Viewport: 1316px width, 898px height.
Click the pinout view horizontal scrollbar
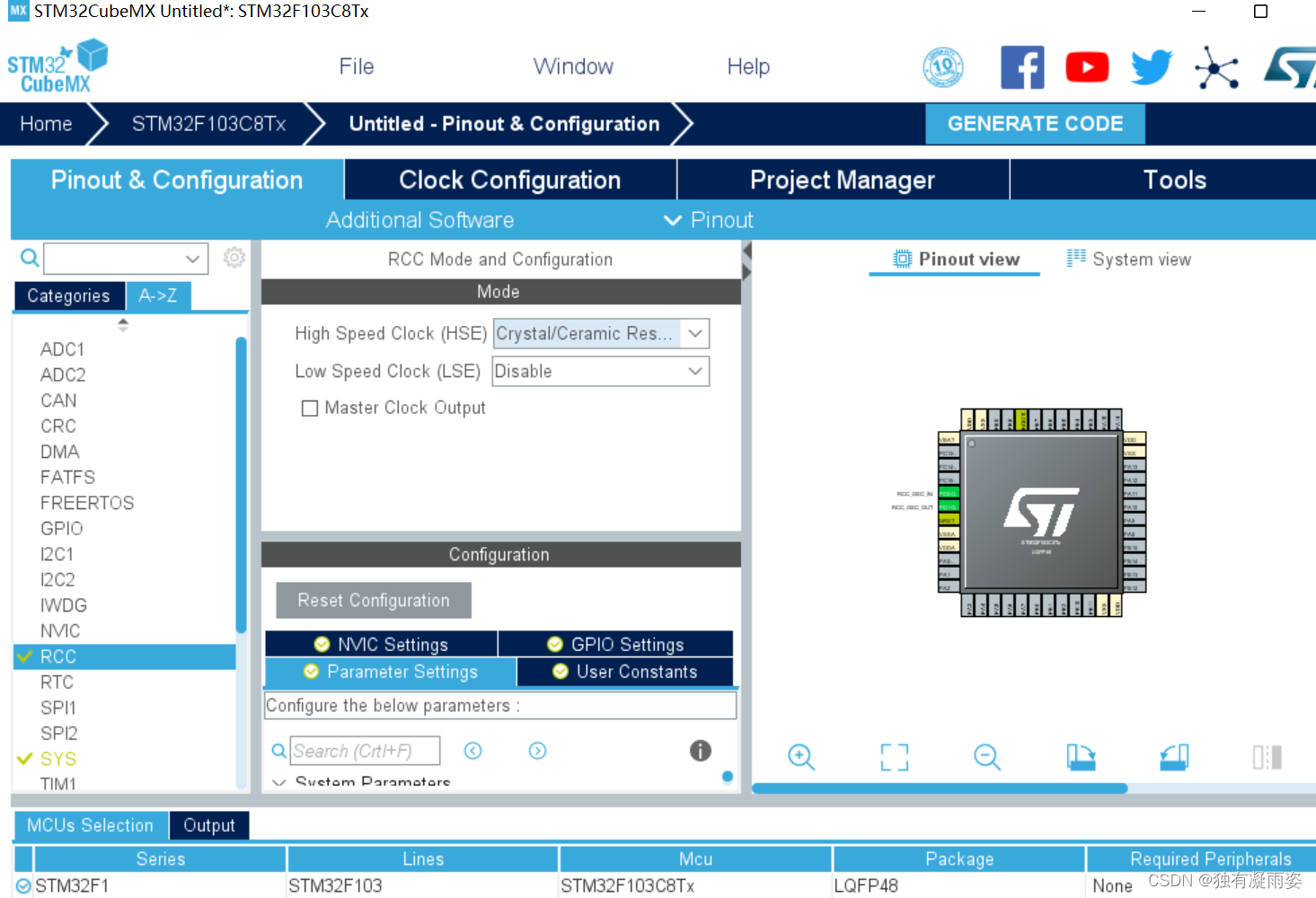940,788
